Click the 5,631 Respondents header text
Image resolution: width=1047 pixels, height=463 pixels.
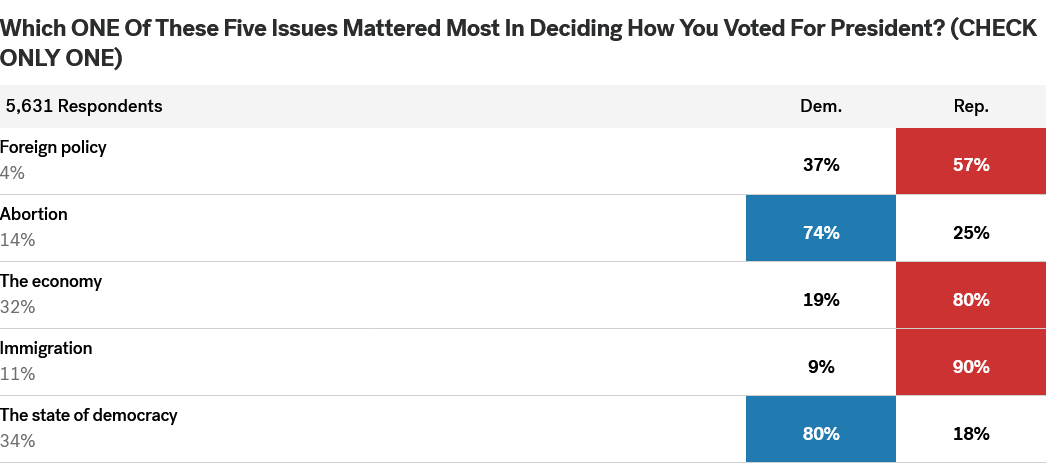point(84,106)
